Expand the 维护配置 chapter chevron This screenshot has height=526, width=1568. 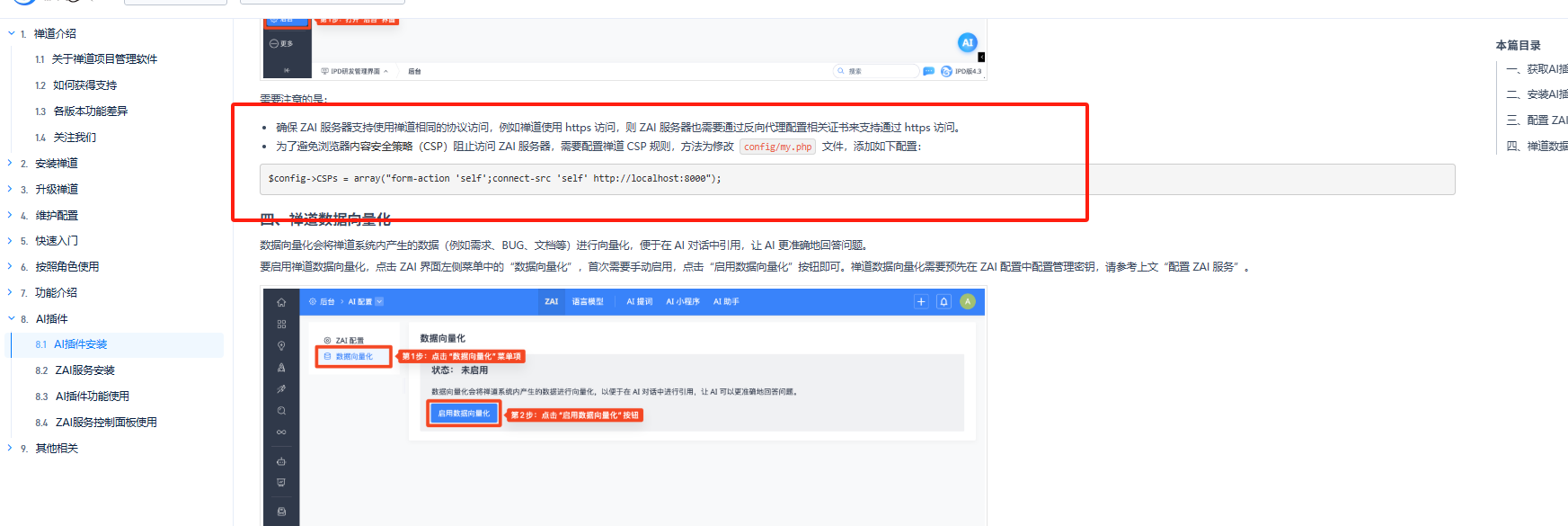(11, 215)
